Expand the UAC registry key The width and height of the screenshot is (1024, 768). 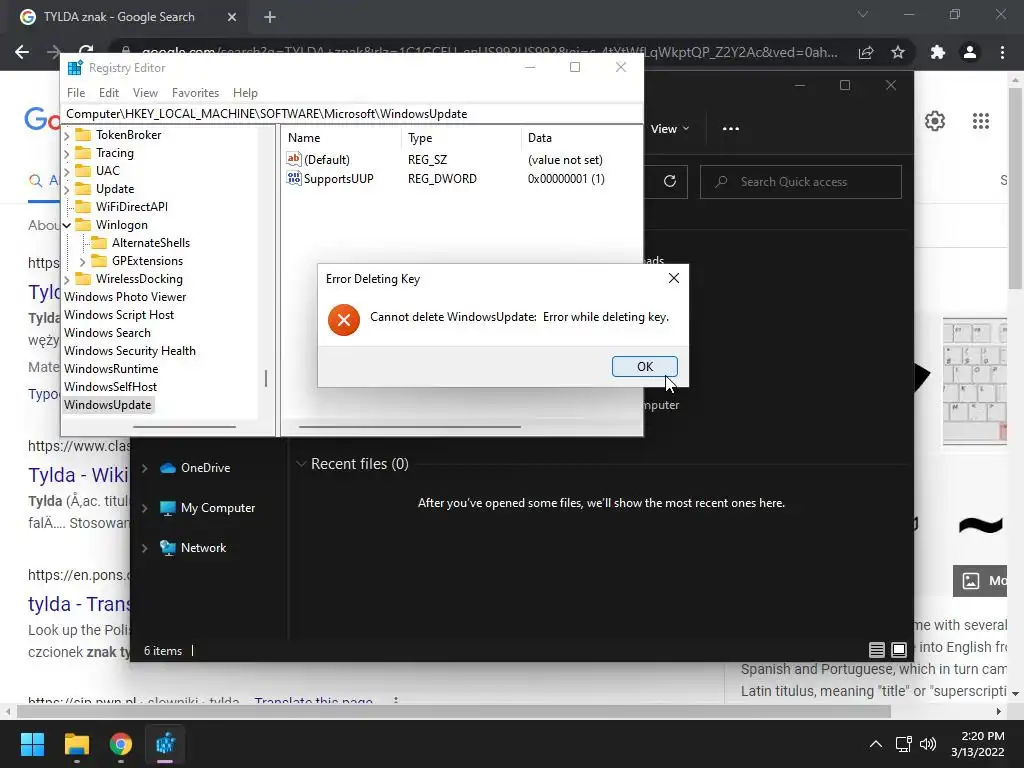[x=67, y=171]
